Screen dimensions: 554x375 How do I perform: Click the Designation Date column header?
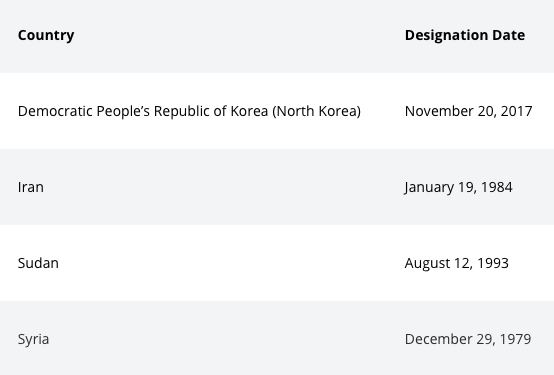465,35
